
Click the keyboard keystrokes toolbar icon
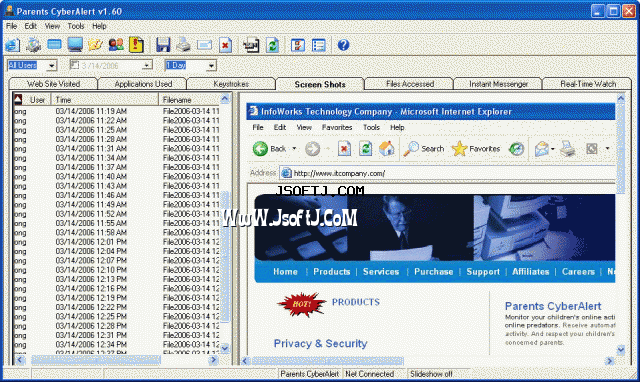pos(54,44)
